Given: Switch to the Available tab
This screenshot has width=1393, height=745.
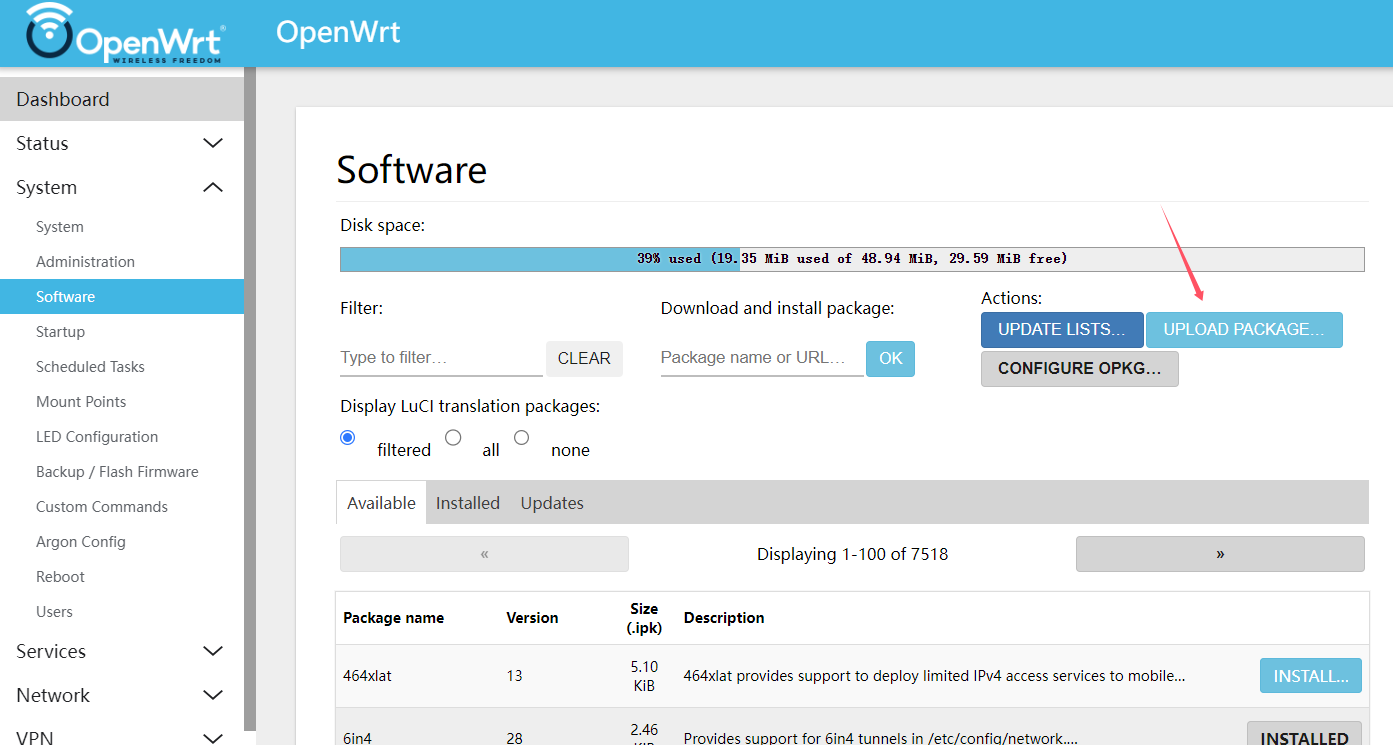Looking at the screenshot, I should tap(381, 503).
